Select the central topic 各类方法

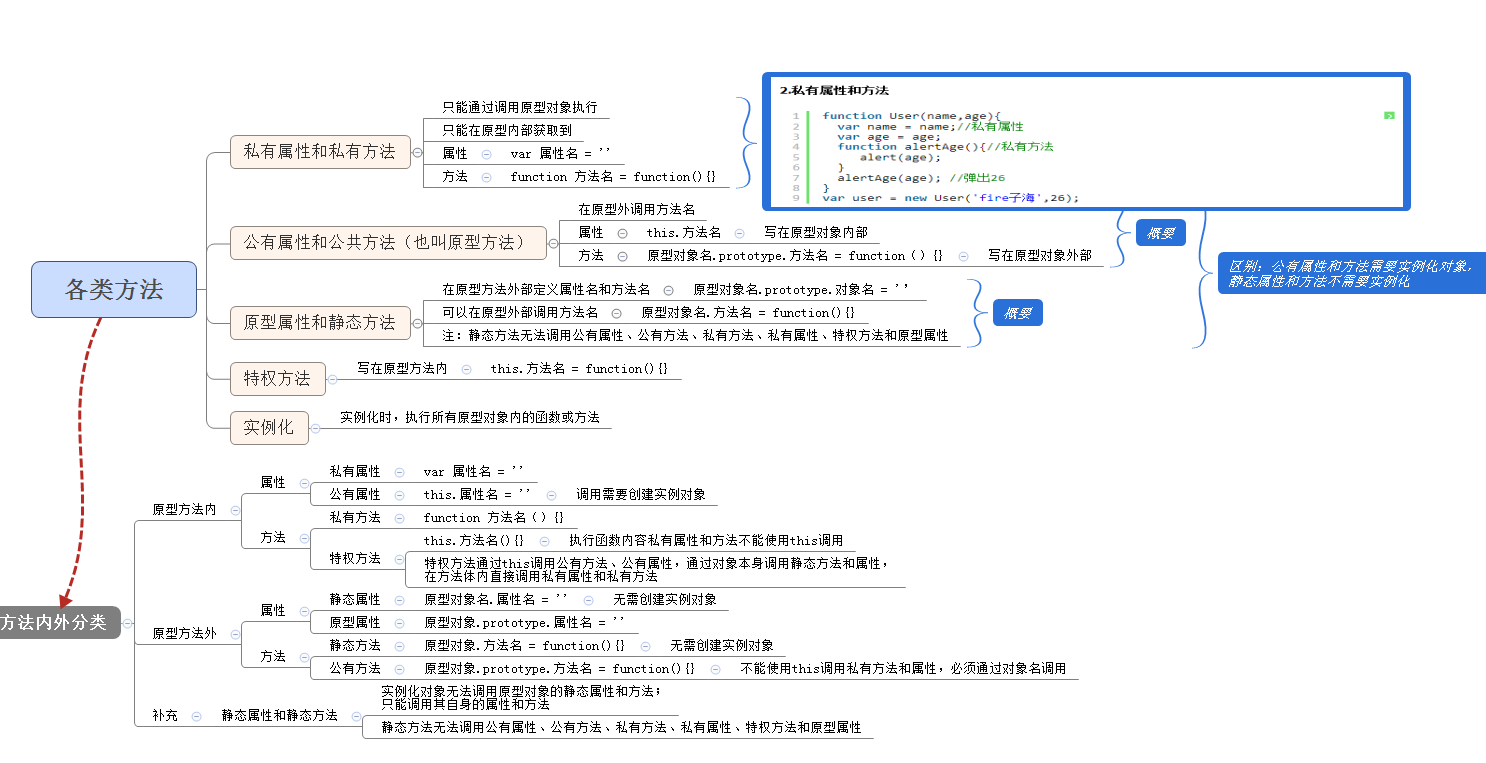pyautogui.click(x=114, y=289)
